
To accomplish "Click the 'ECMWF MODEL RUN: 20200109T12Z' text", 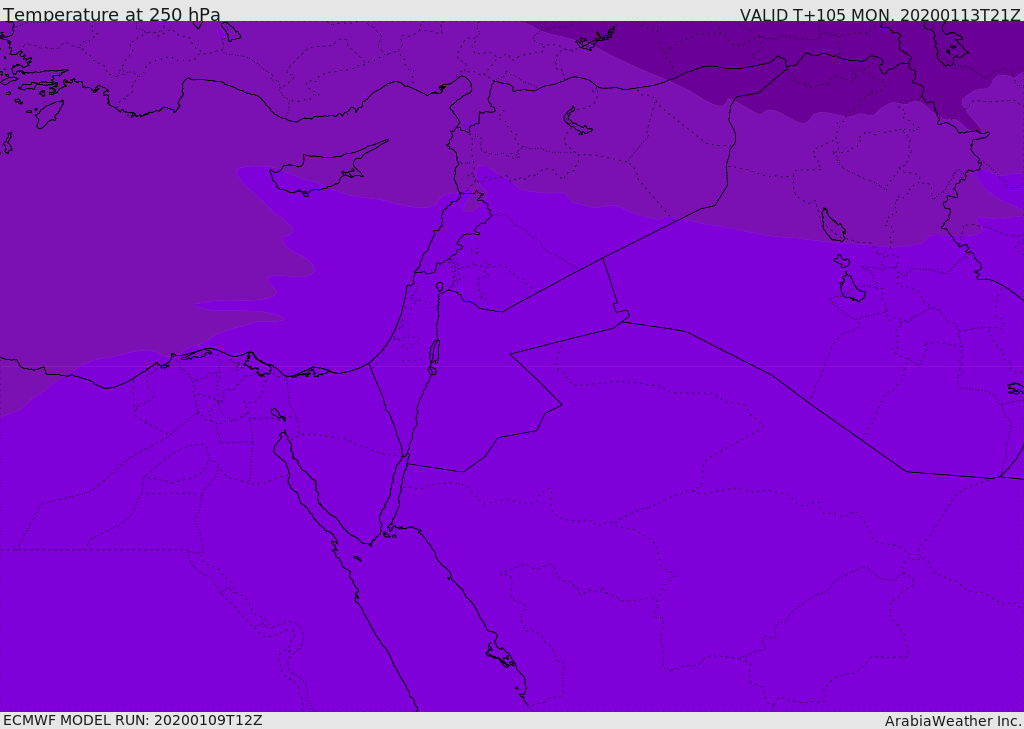I will tap(133, 720).
